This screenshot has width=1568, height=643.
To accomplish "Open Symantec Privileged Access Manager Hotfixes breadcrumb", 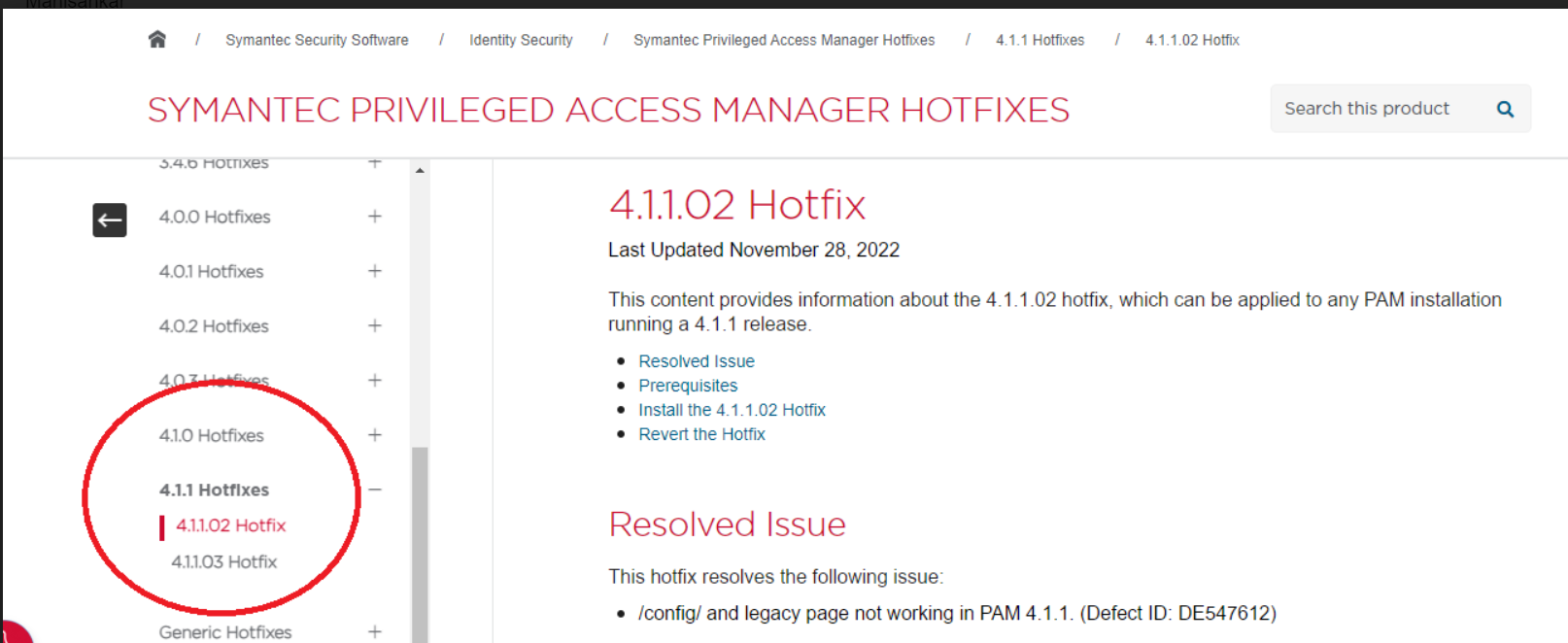I will click(x=784, y=40).
